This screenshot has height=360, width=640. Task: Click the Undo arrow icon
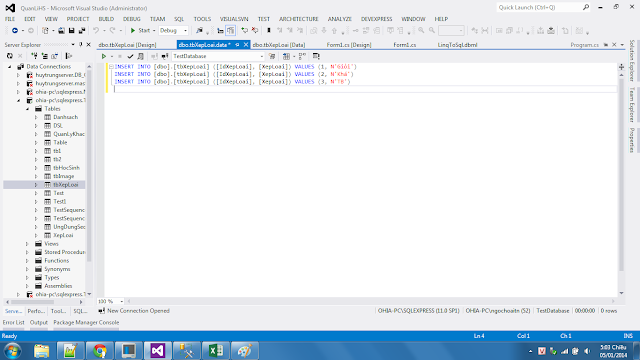(96, 31)
